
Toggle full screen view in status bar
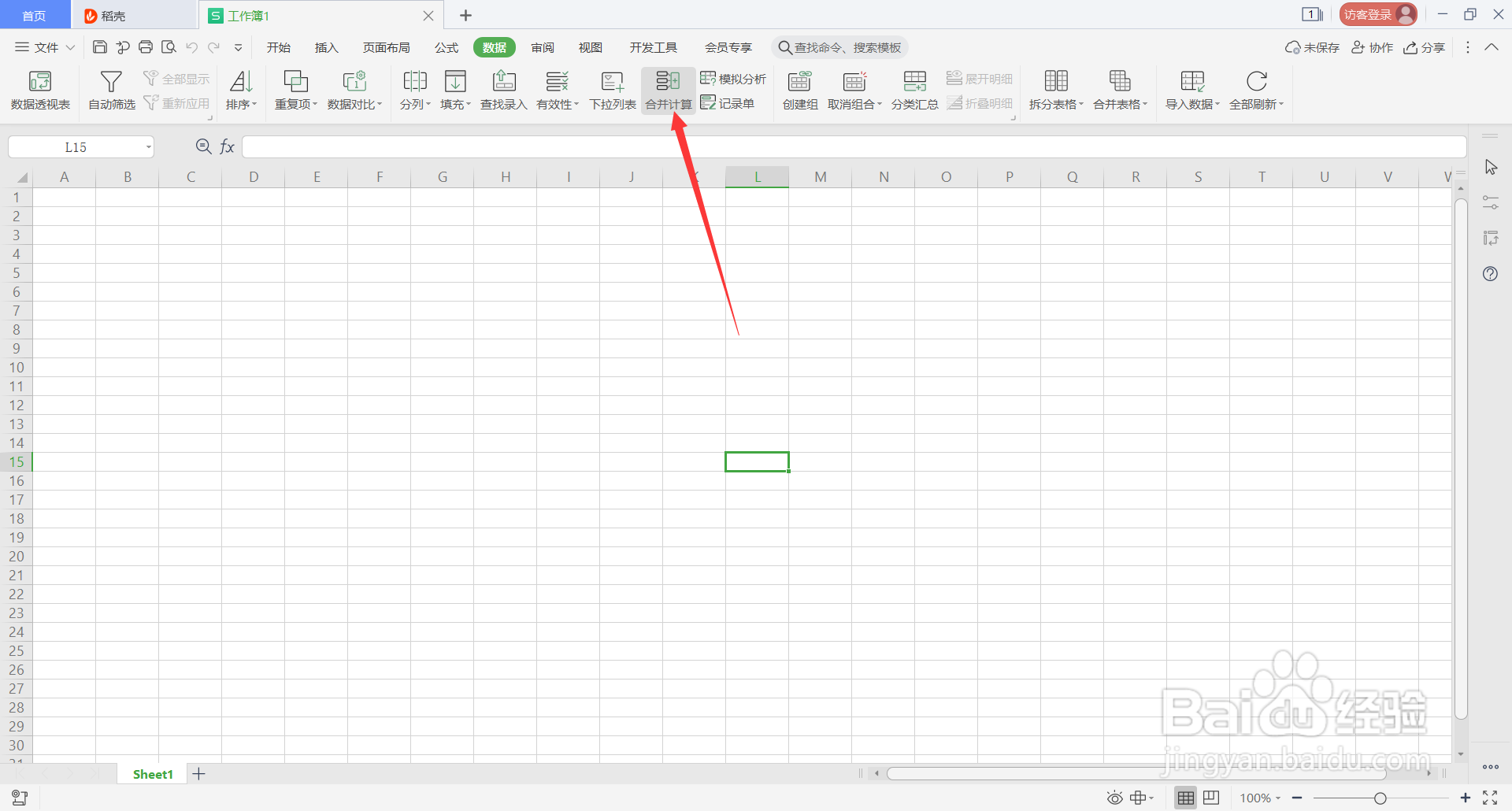pos(1490,798)
